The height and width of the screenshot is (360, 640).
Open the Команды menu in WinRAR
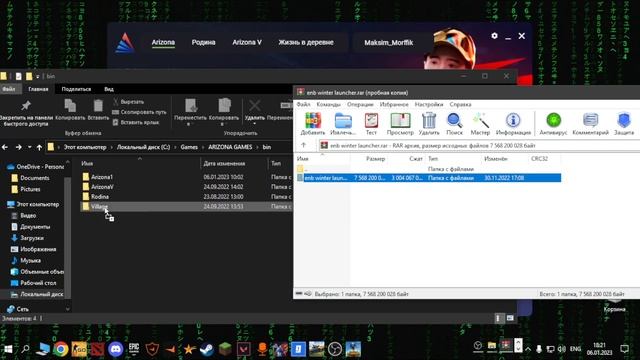[x=328, y=104]
